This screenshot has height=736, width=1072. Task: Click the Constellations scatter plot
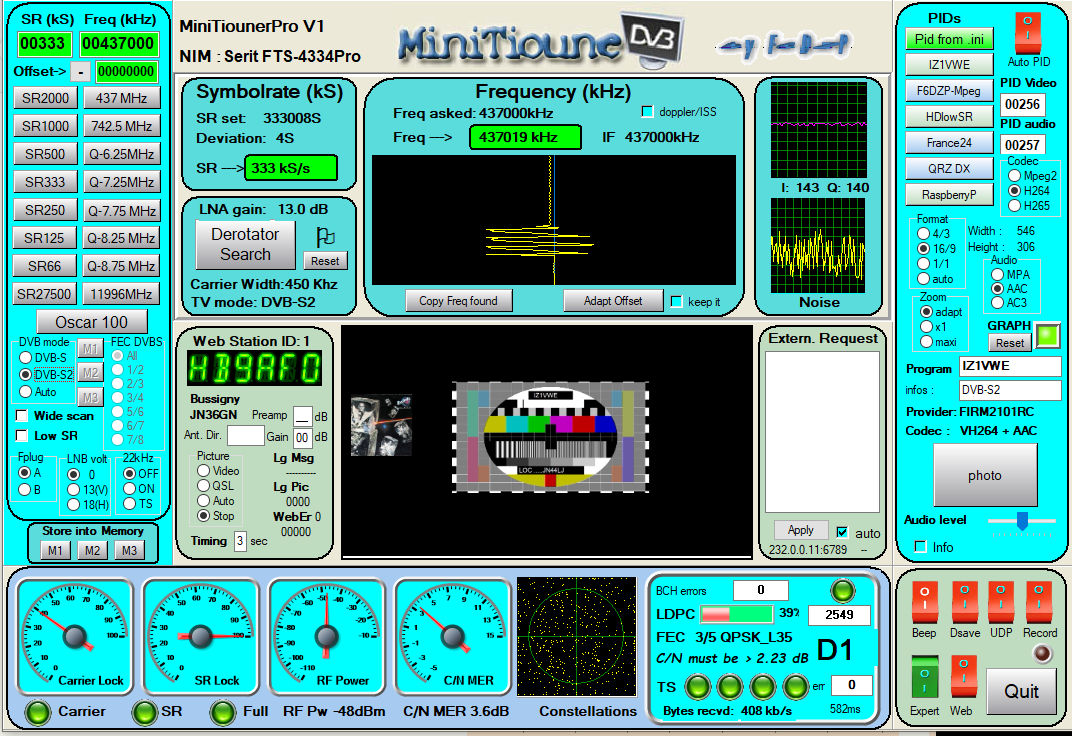point(576,637)
